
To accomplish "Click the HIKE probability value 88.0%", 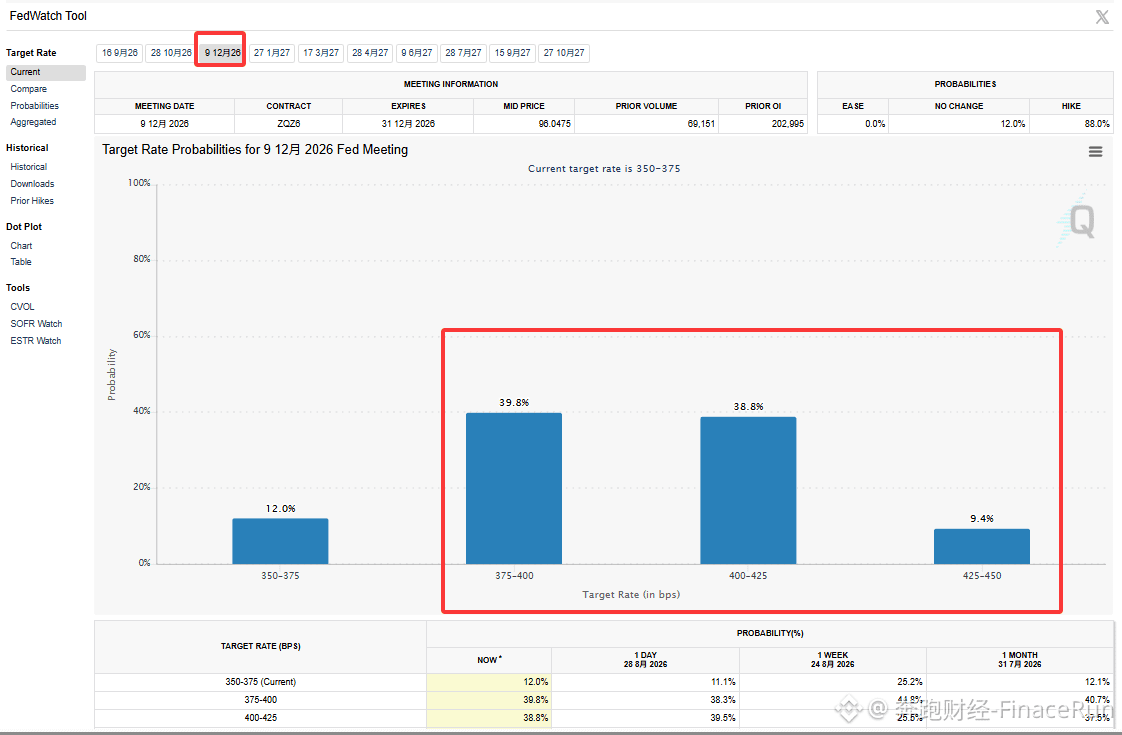I will [1097, 124].
